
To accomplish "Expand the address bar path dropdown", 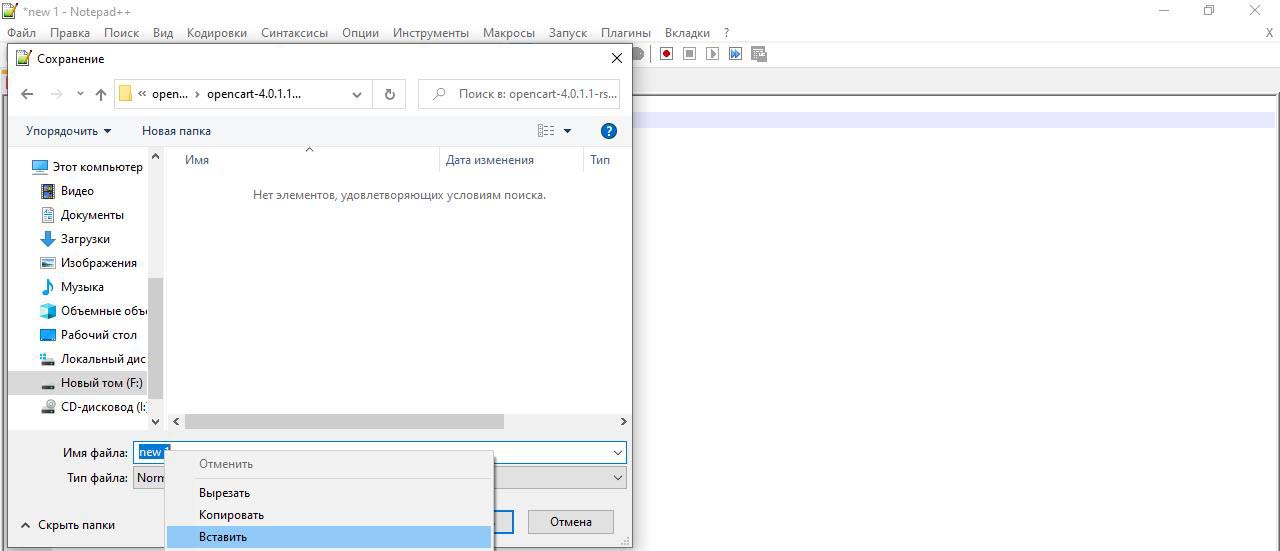I will click(x=357, y=94).
